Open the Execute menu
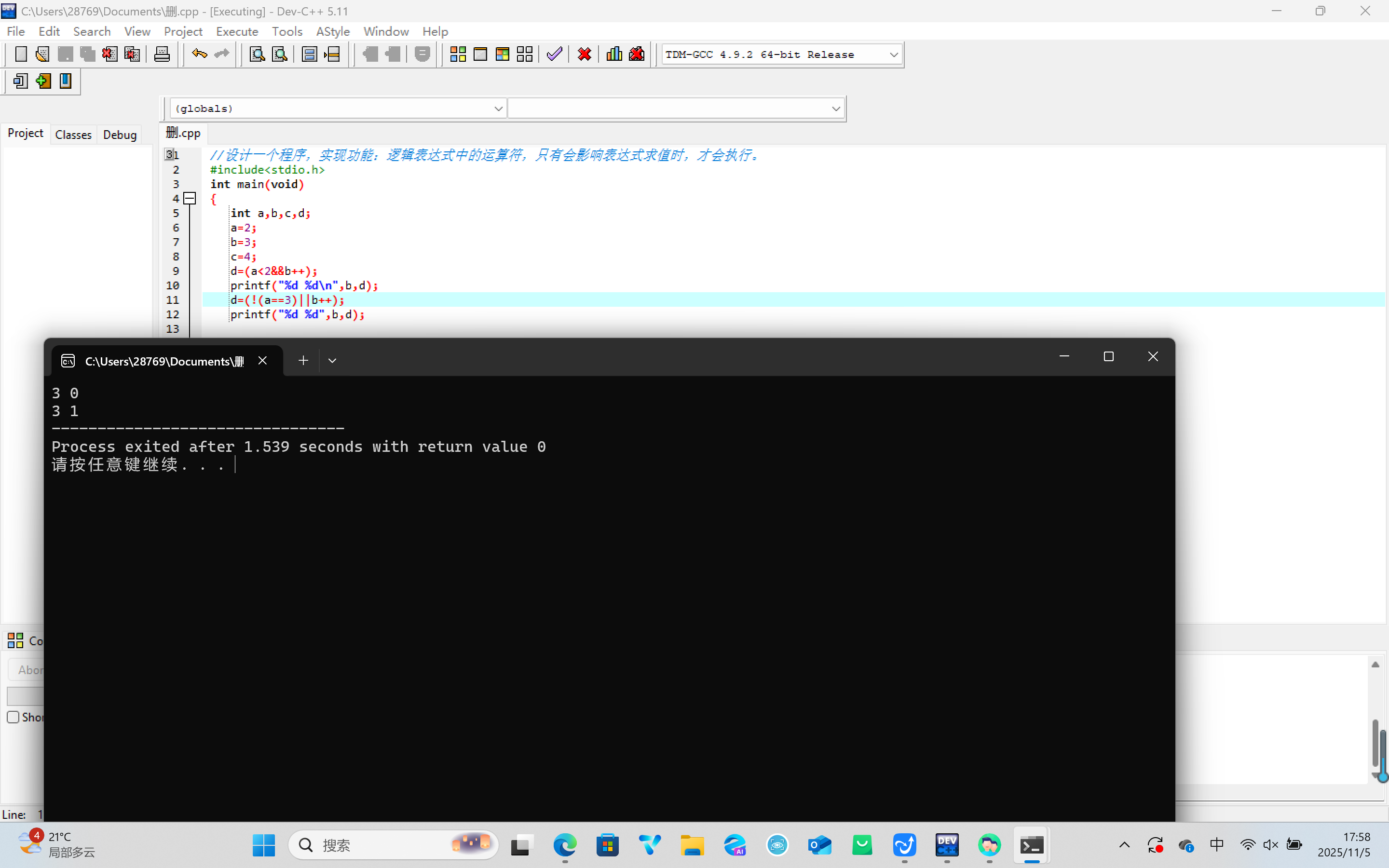The width and height of the screenshot is (1389, 868). [x=236, y=31]
